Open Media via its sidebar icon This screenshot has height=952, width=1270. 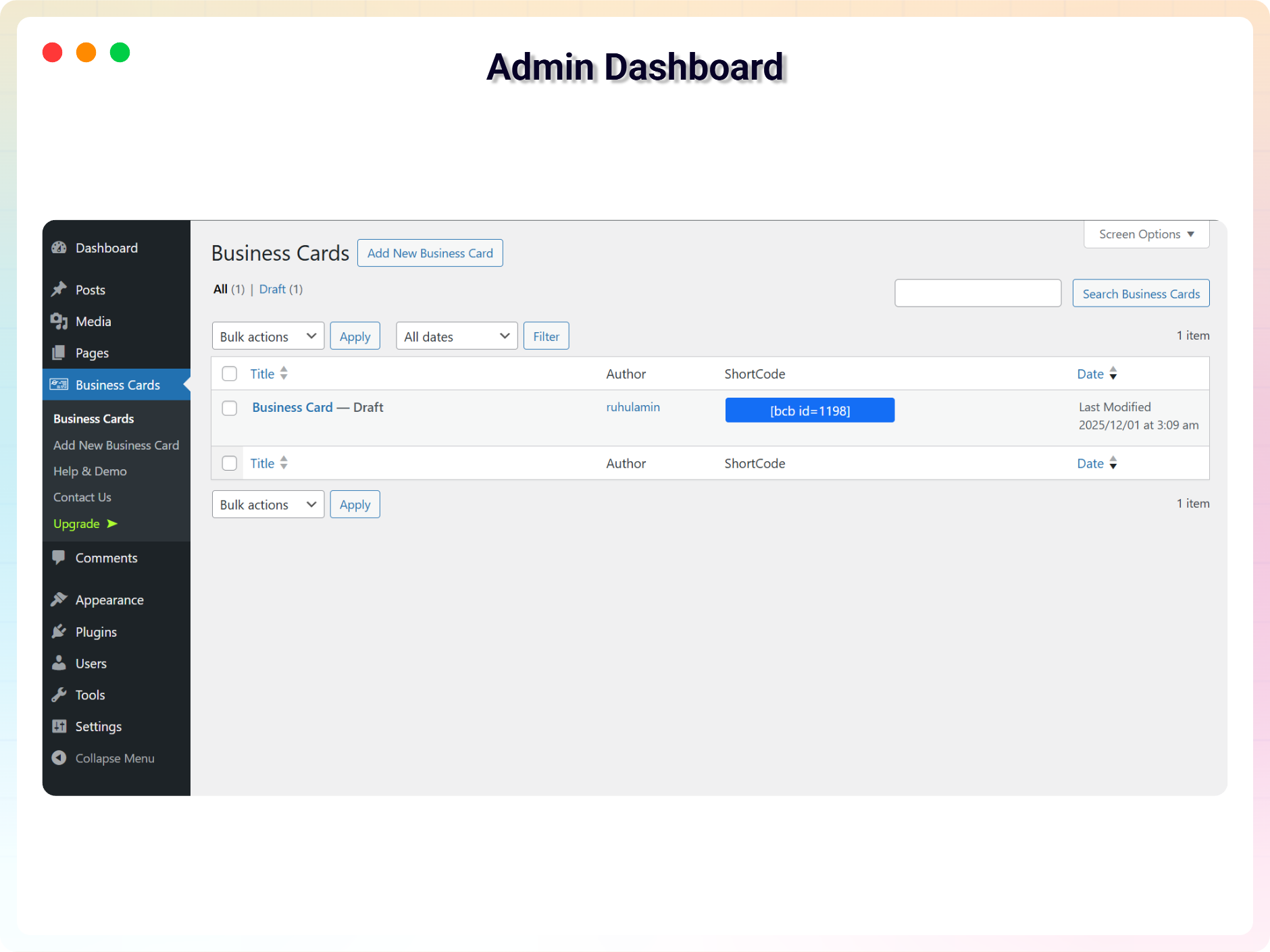[x=59, y=321]
